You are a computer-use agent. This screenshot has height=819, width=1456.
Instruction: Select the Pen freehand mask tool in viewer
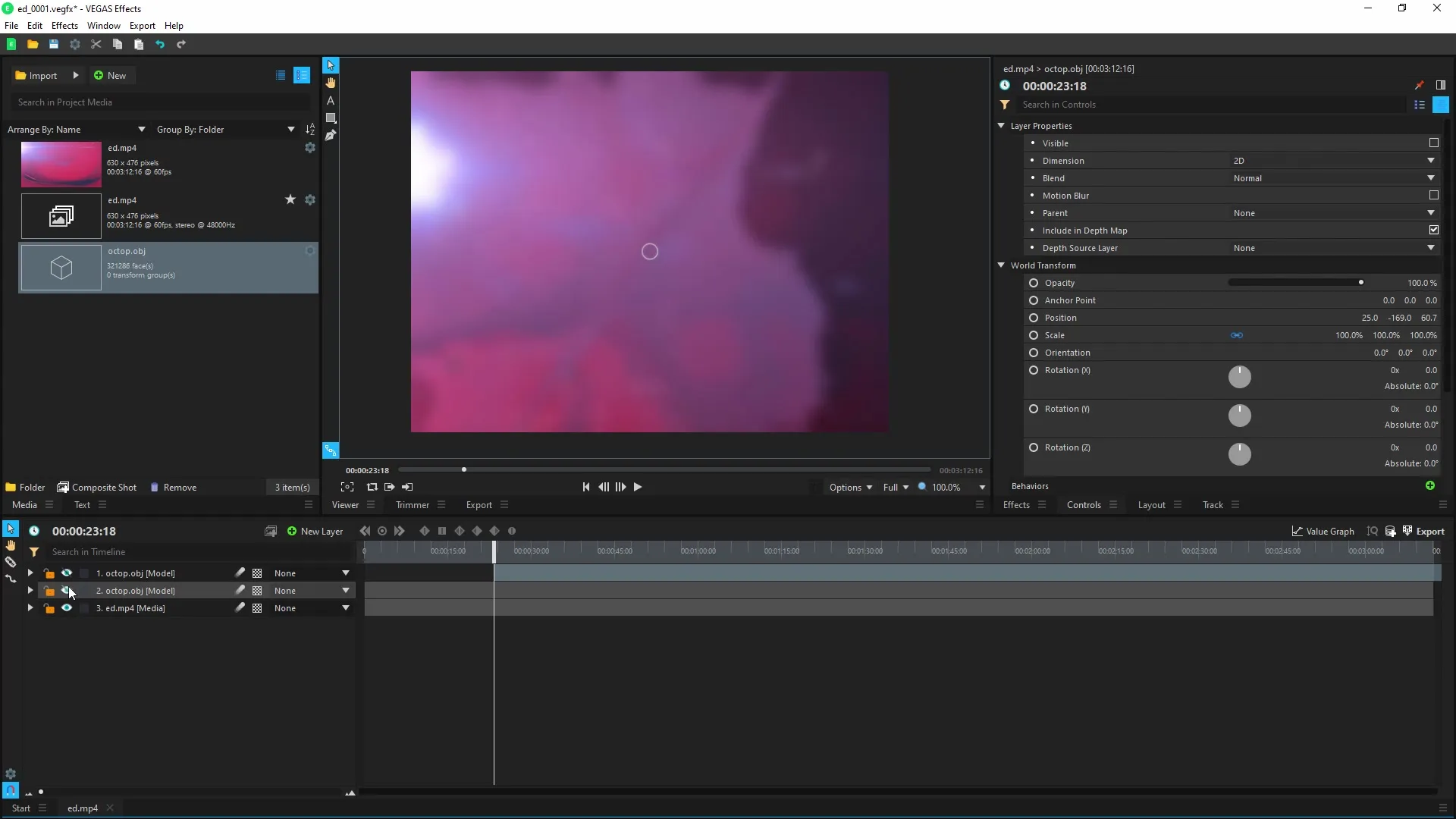(x=331, y=135)
